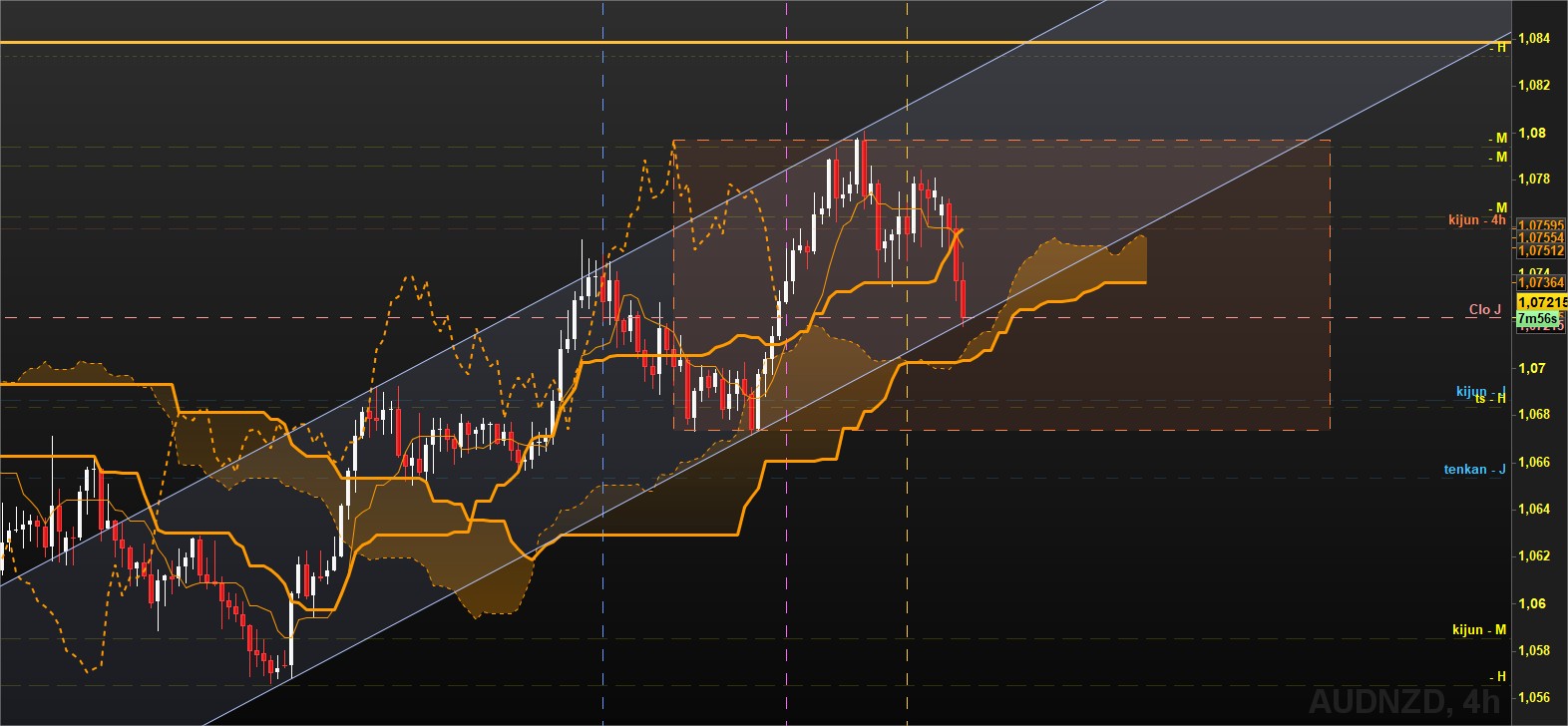Click the current price tag 1,07215

(x=1541, y=301)
